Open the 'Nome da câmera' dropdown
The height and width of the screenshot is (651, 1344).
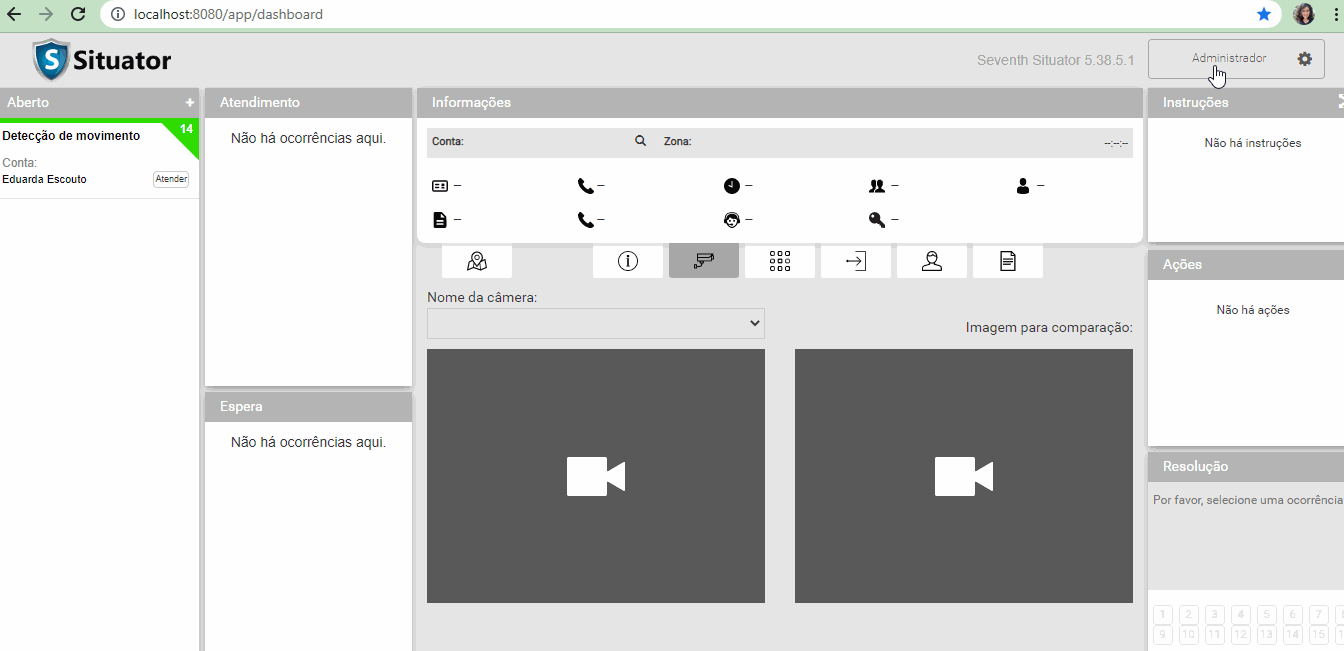[596, 323]
